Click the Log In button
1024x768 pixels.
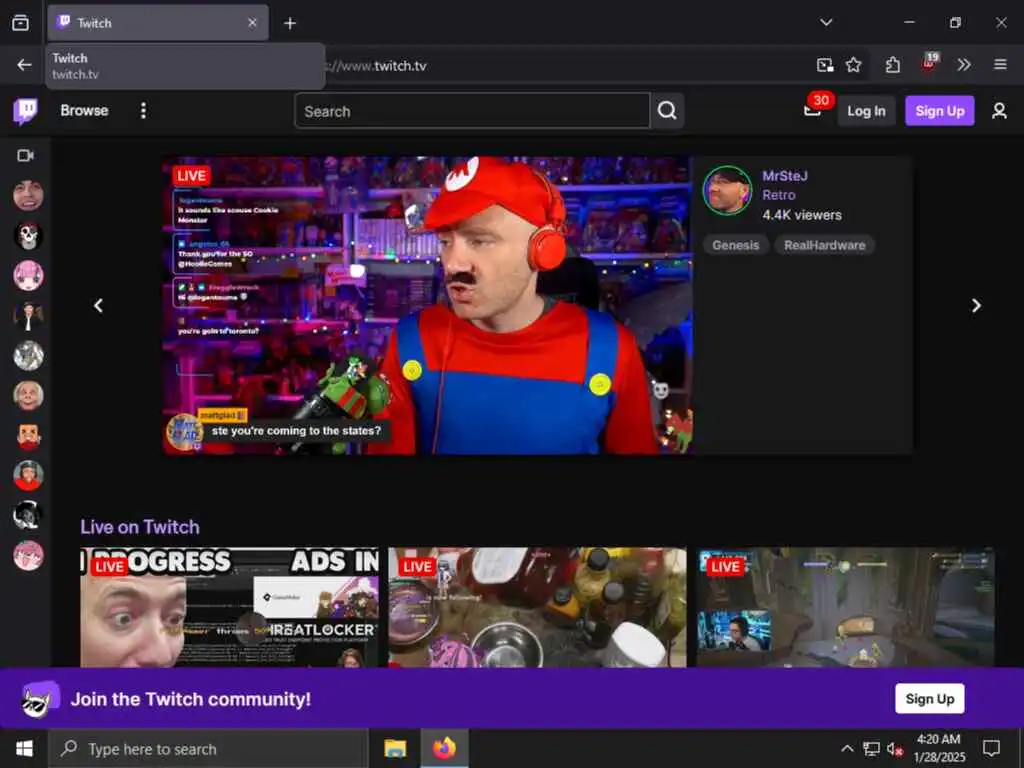tap(866, 111)
